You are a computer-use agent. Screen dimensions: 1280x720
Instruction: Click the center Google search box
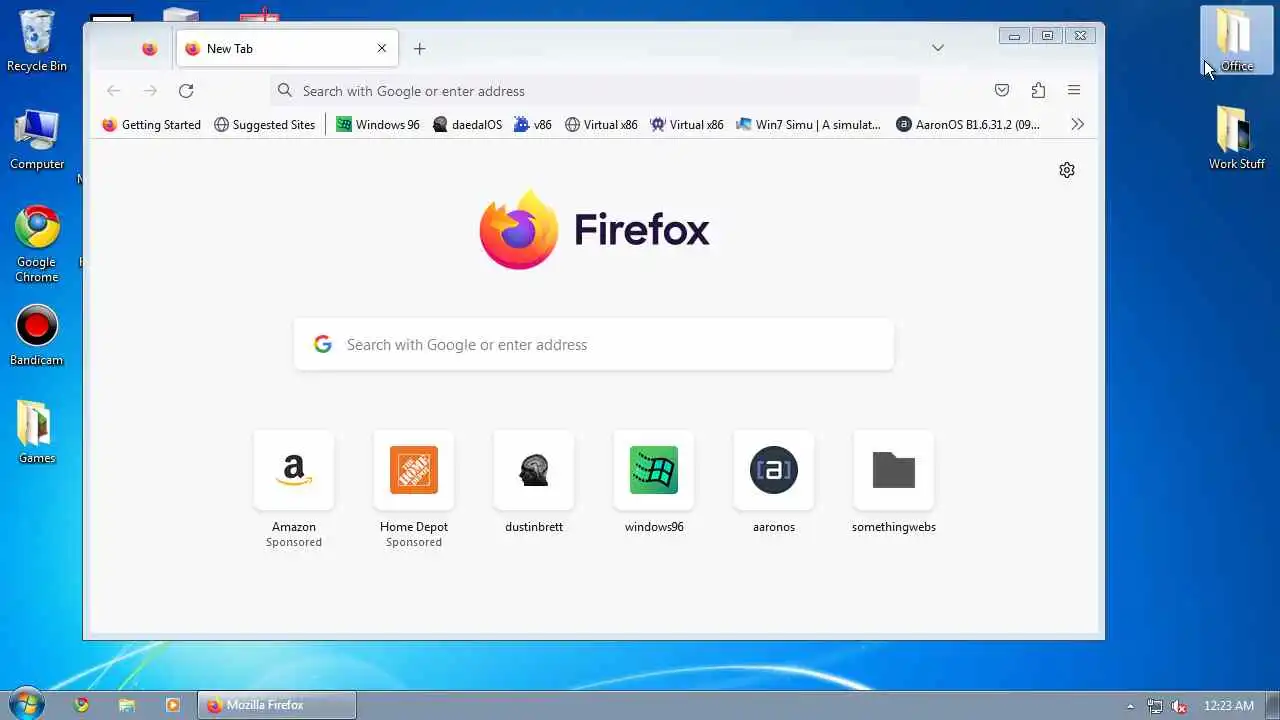pyautogui.click(x=594, y=345)
